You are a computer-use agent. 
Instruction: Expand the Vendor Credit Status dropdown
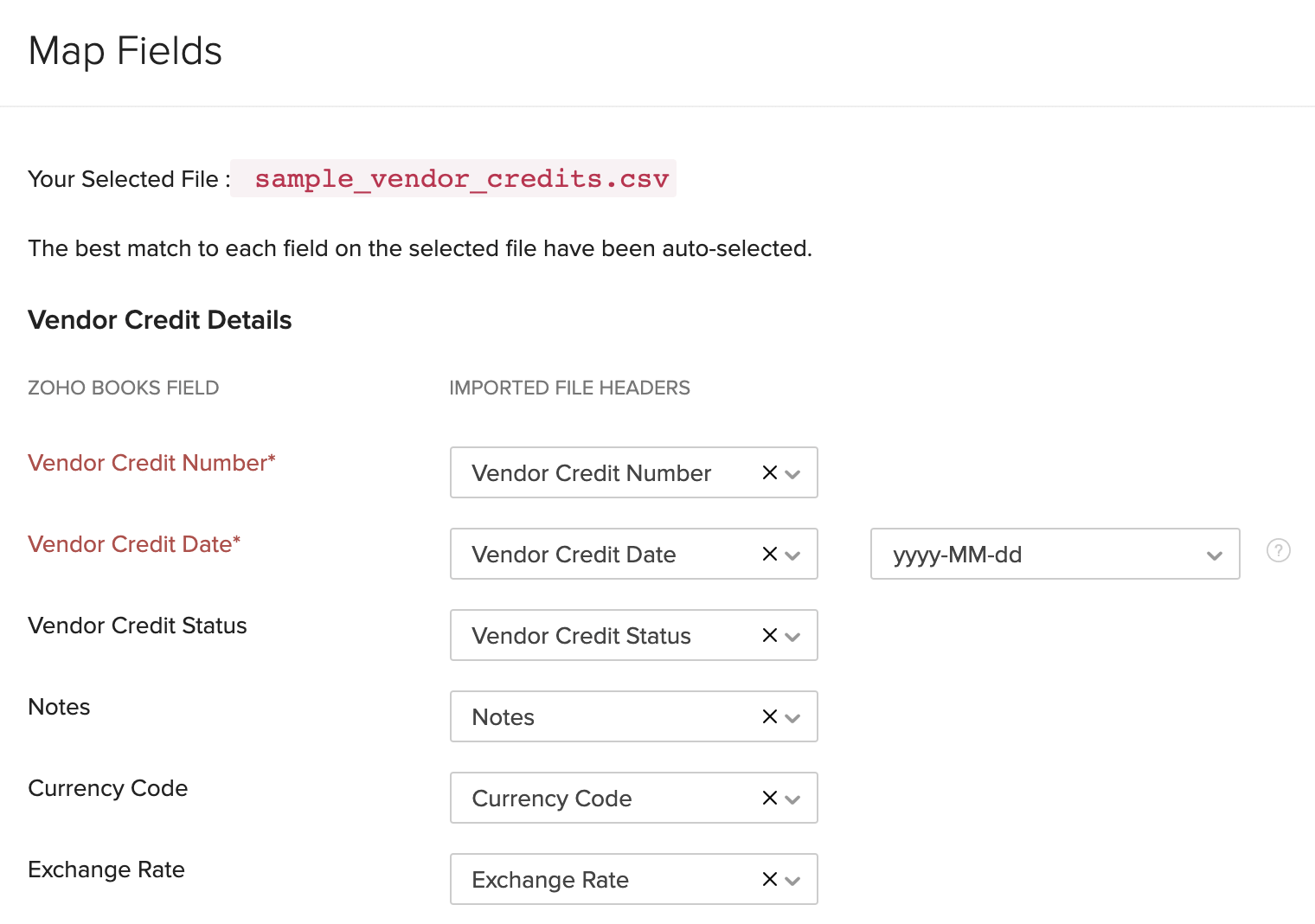point(792,635)
